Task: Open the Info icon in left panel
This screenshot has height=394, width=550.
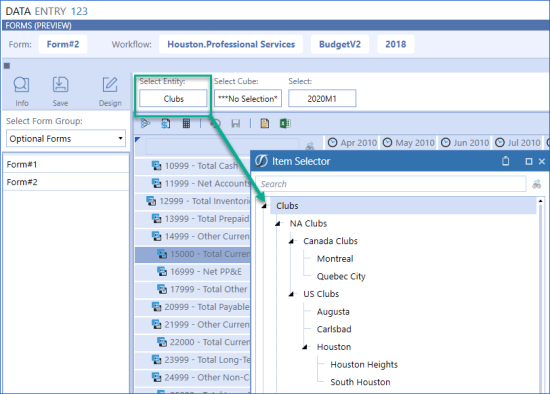Action: pyautogui.click(x=21, y=85)
